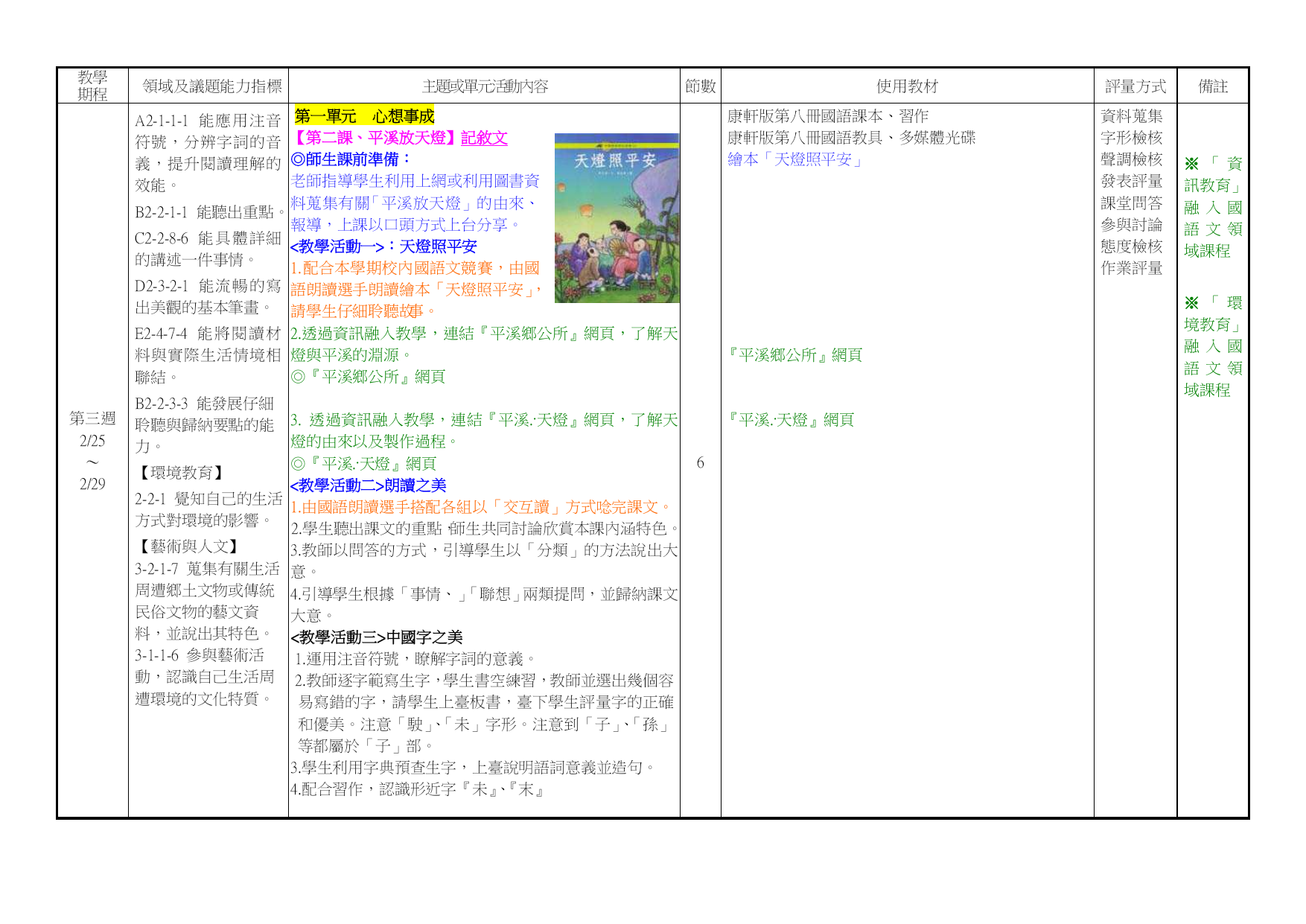This screenshot has width=1306, height=924.
Task: Click 參與討論 in the assessment column
Action: [x=1132, y=225]
